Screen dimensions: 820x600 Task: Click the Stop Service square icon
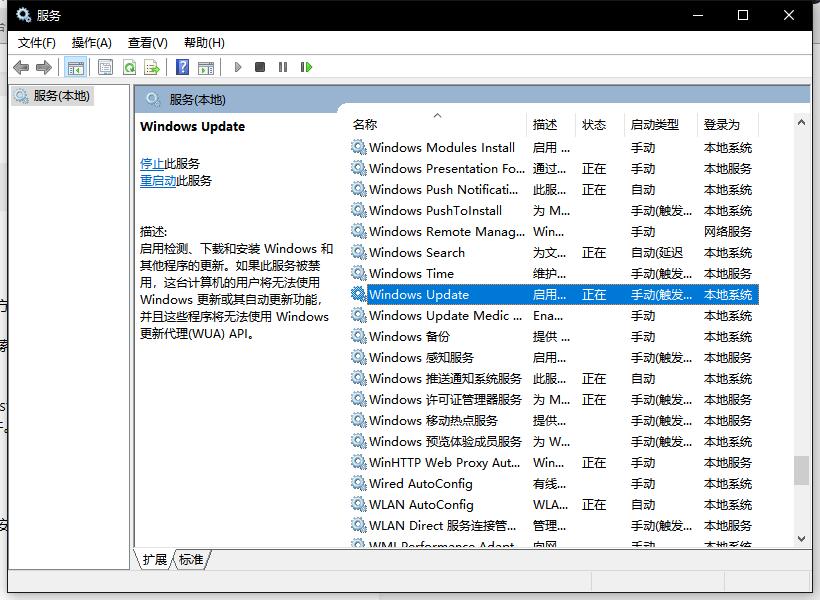click(x=260, y=67)
